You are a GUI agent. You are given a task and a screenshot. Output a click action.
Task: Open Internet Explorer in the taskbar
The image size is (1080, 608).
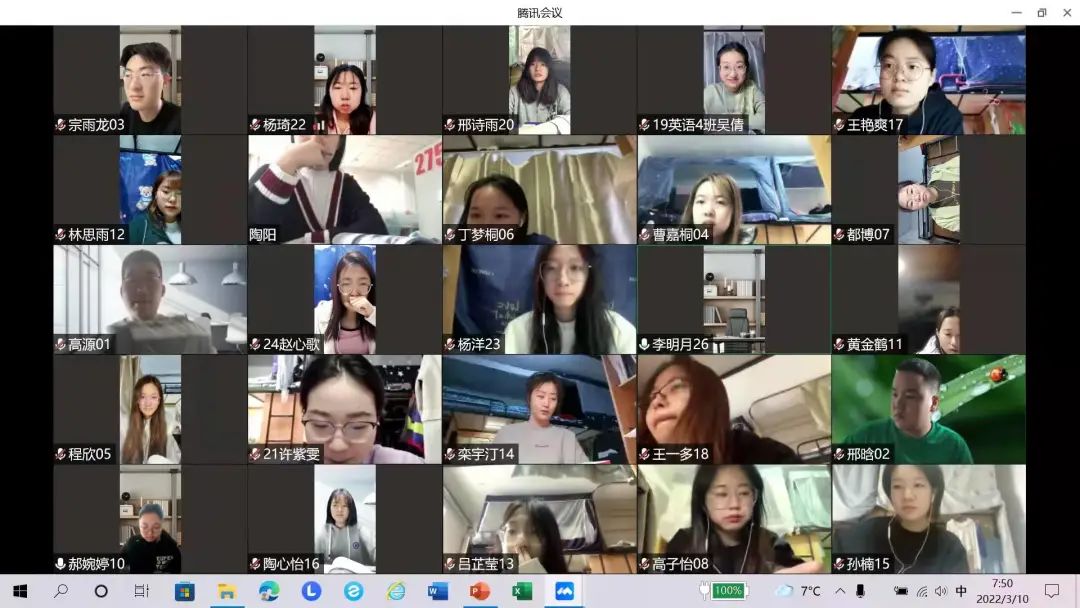tap(396, 591)
